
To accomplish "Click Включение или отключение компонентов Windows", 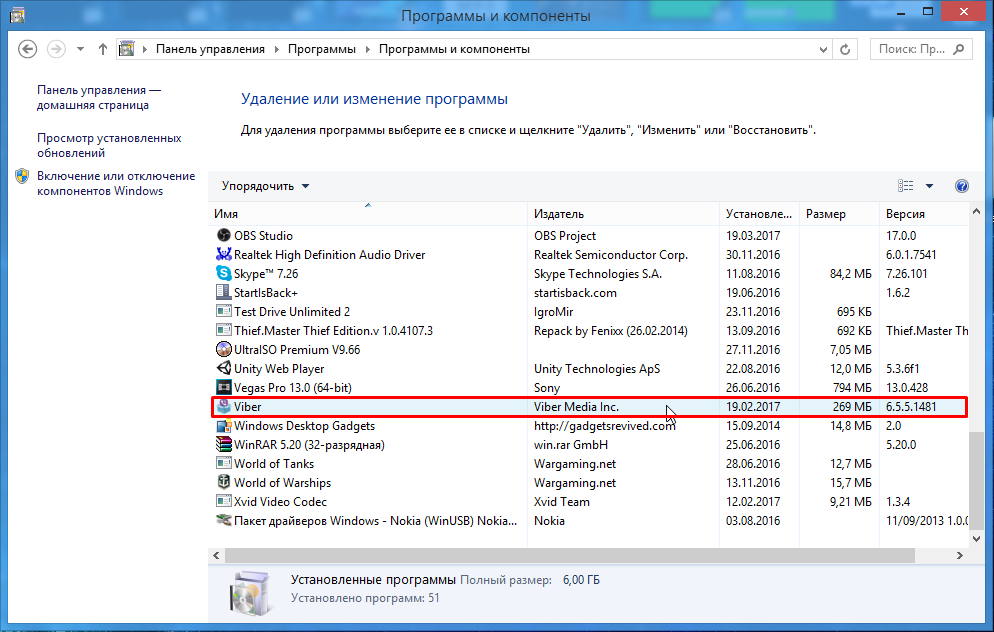I will (116, 183).
